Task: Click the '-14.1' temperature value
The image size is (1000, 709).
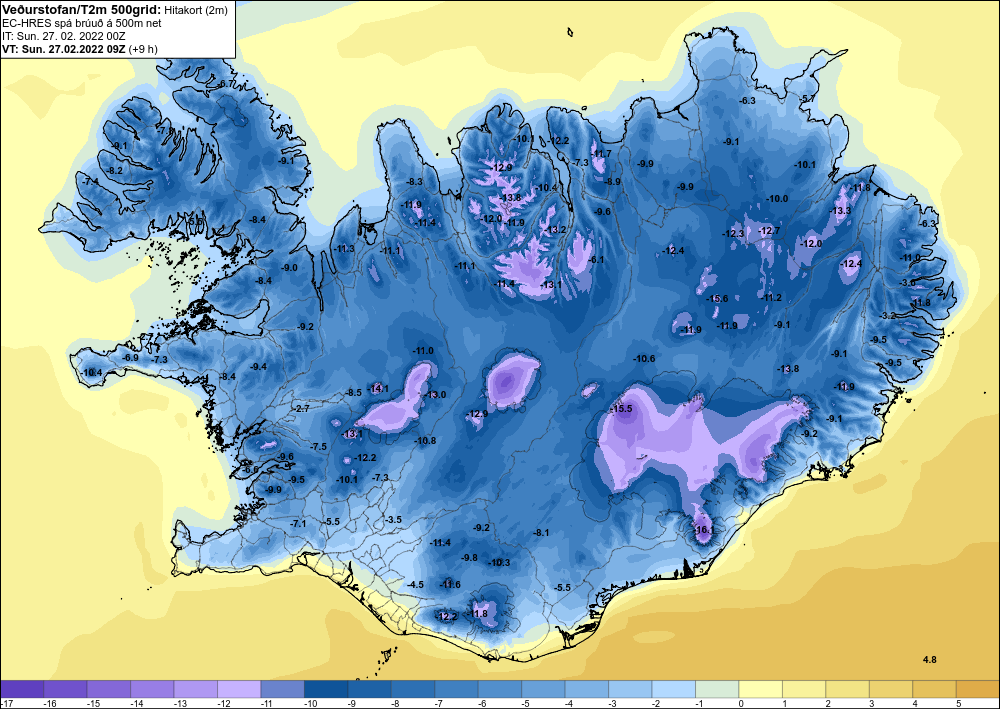Action: [x=378, y=388]
